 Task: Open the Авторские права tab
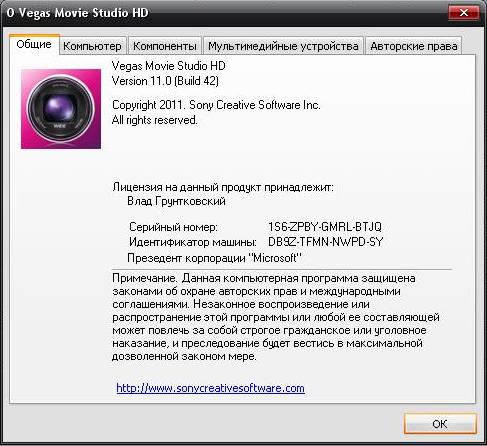414,46
